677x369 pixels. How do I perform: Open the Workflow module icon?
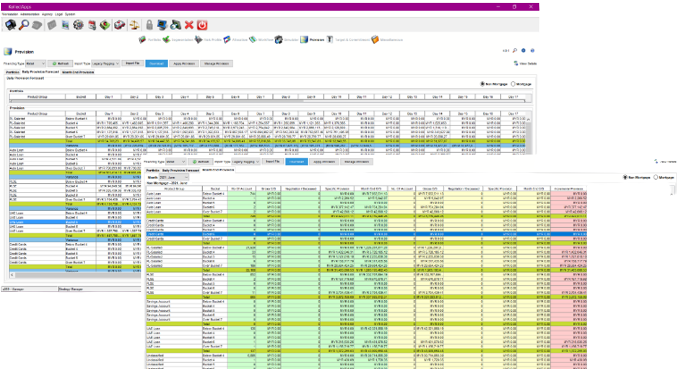253,40
